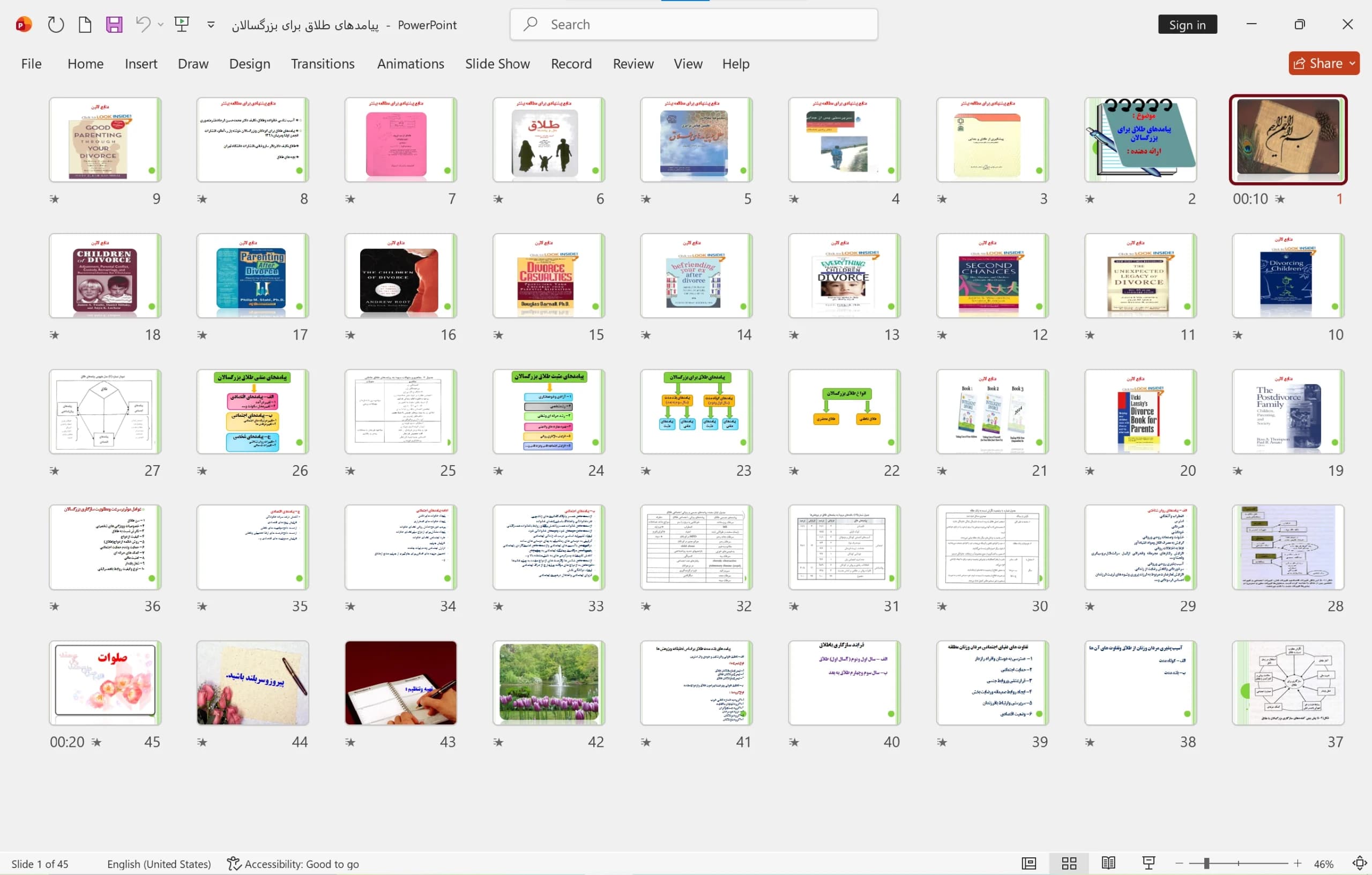The height and width of the screenshot is (875, 1372).
Task: Select slide 2 thumbnail
Action: pos(1140,139)
